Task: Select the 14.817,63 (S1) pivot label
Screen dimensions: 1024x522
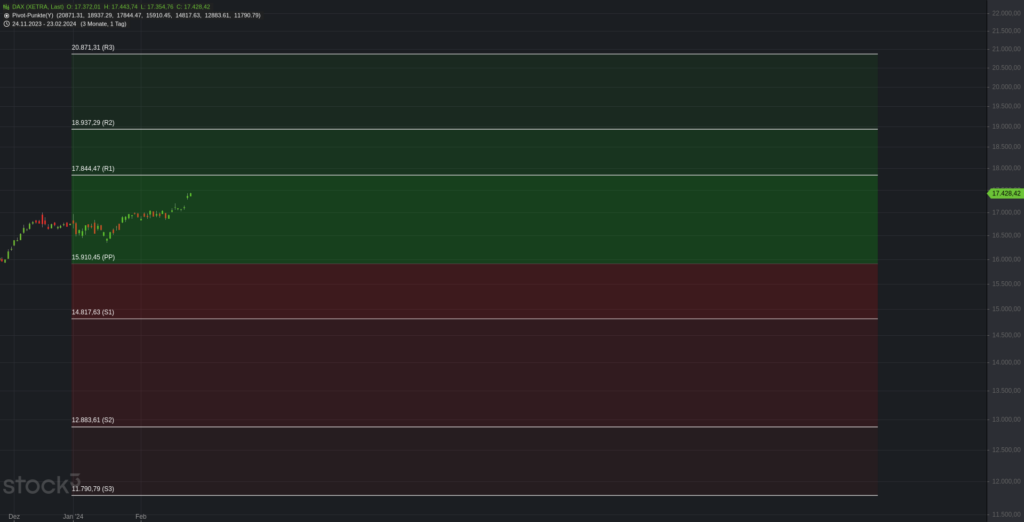Action: [x=93, y=312]
